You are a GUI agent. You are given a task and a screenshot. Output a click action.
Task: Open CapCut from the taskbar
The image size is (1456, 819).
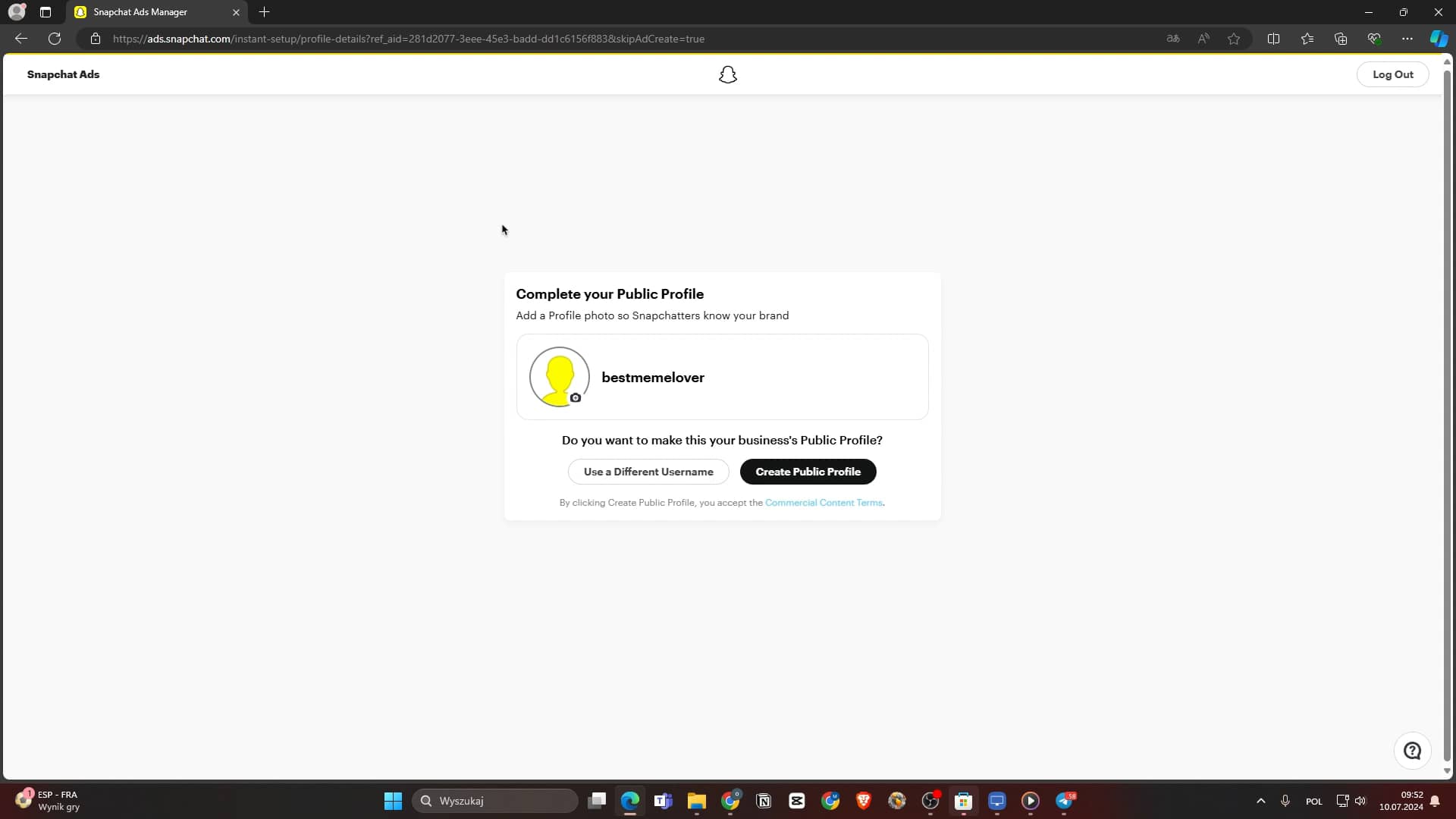click(x=797, y=801)
